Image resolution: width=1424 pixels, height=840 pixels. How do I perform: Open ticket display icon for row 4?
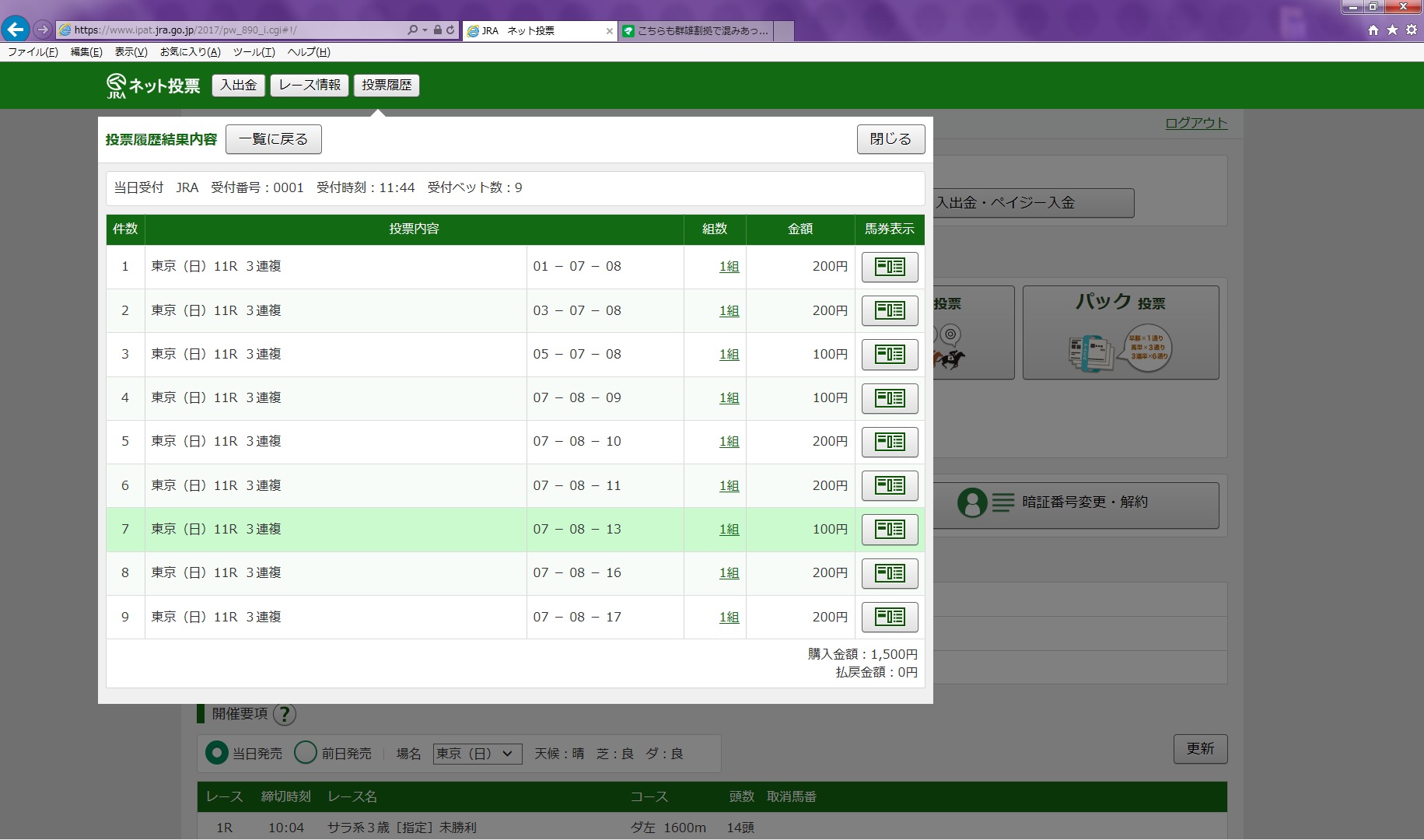click(x=889, y=398)
